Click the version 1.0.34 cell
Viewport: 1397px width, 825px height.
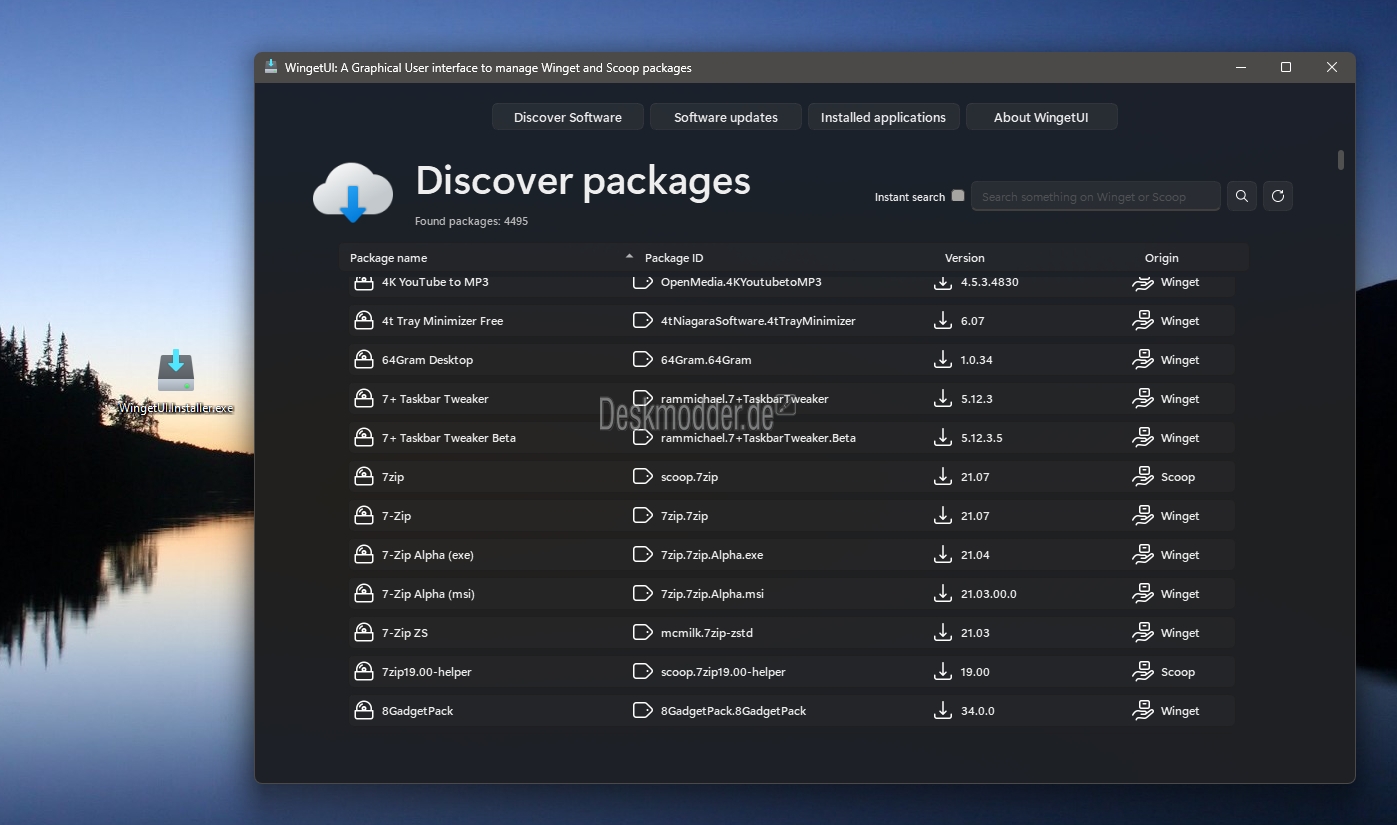976,359
